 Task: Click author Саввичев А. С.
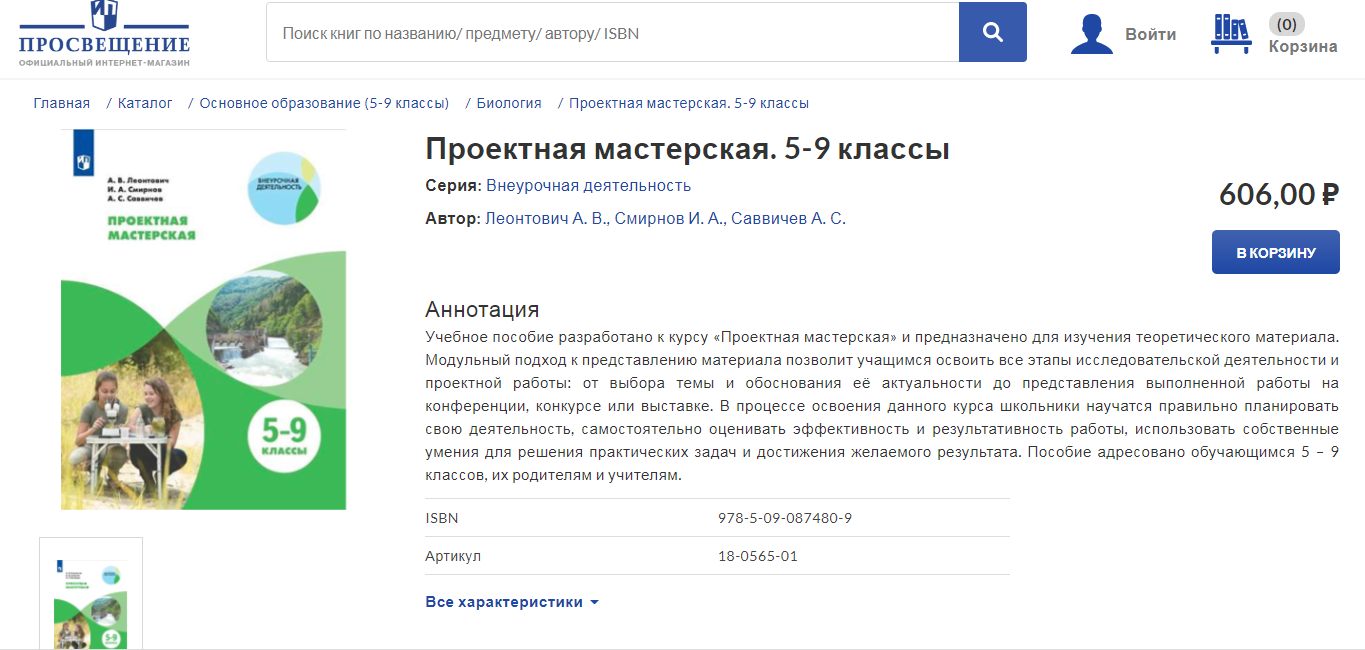click(788, 218)
